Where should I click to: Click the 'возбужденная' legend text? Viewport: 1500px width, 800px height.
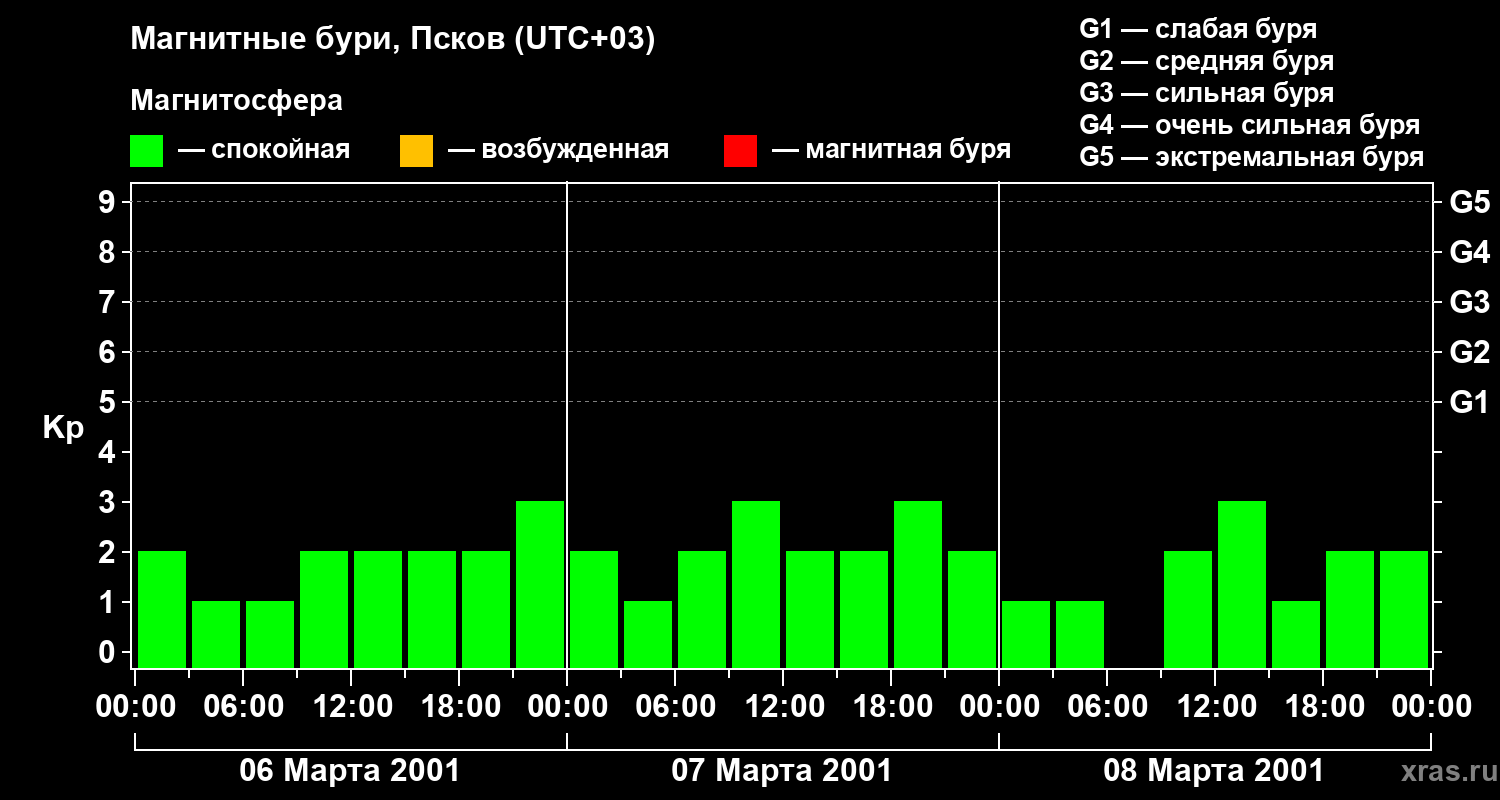(x=575, y=151)
